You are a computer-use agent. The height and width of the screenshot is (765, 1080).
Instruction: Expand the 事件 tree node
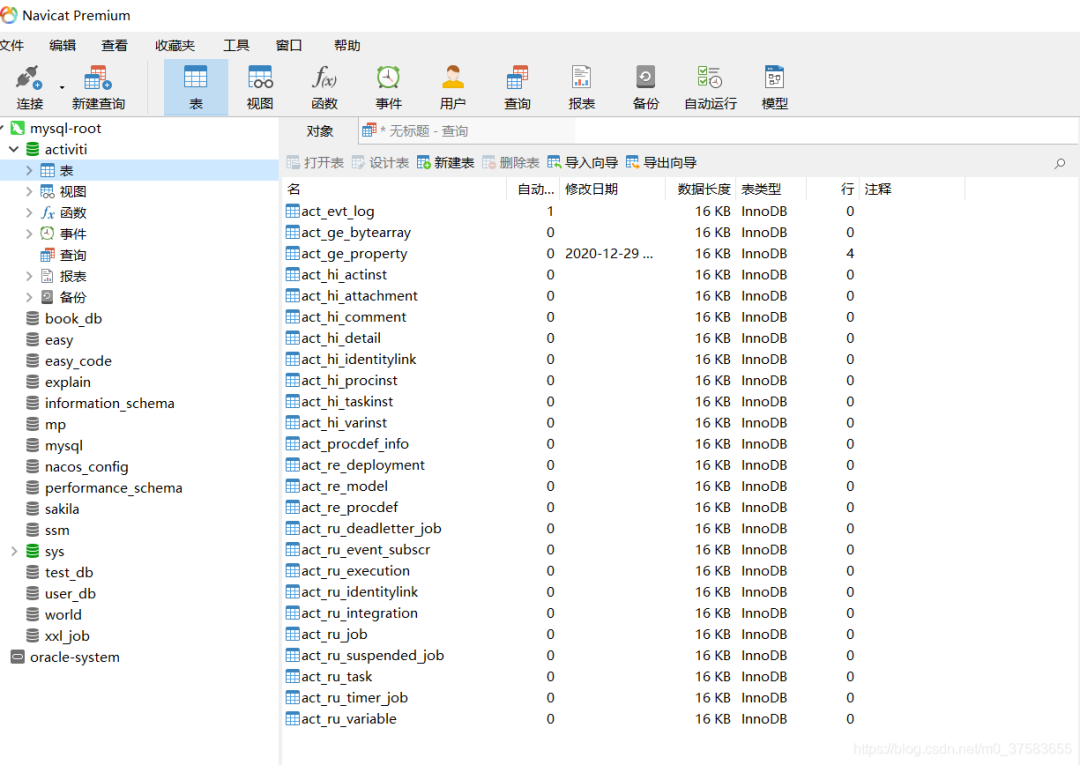point(29,234)
